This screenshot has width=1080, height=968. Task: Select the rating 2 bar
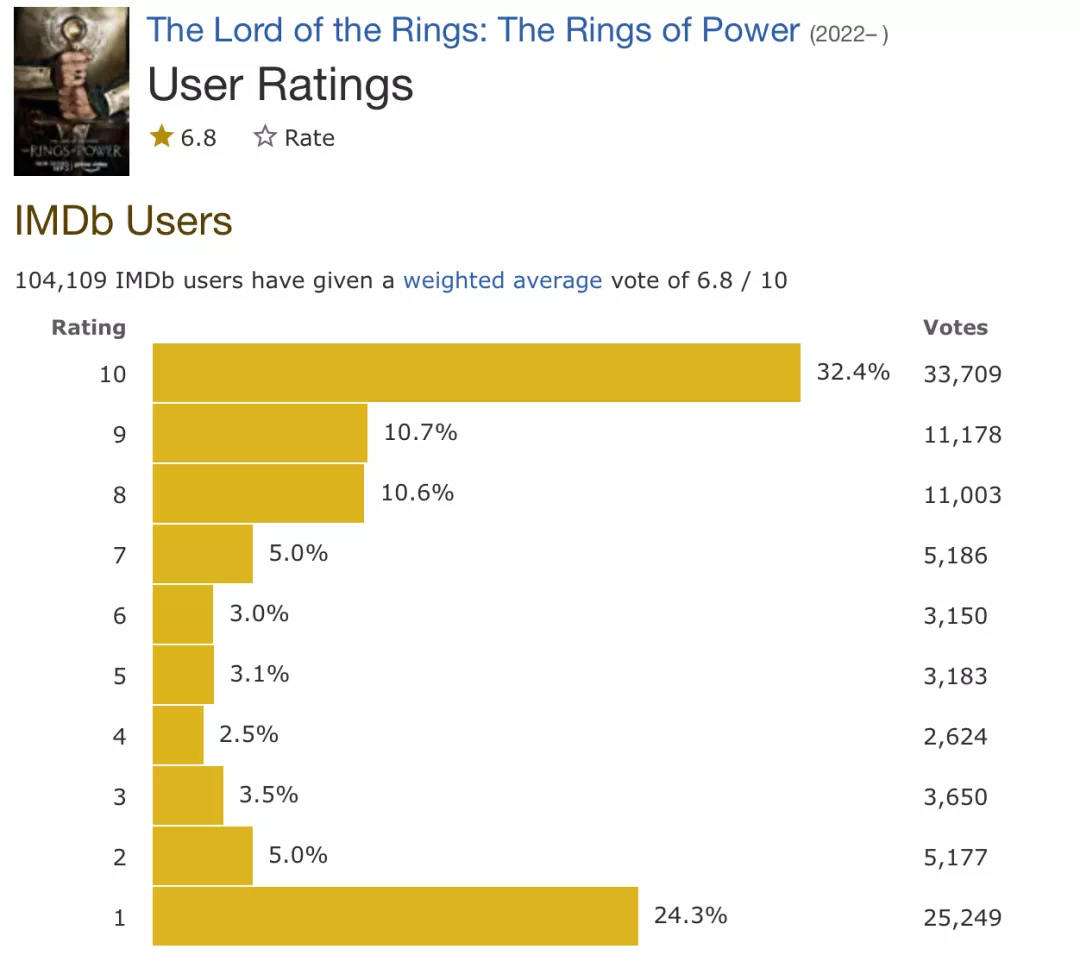pyautogui.click(x=202, y=856)
